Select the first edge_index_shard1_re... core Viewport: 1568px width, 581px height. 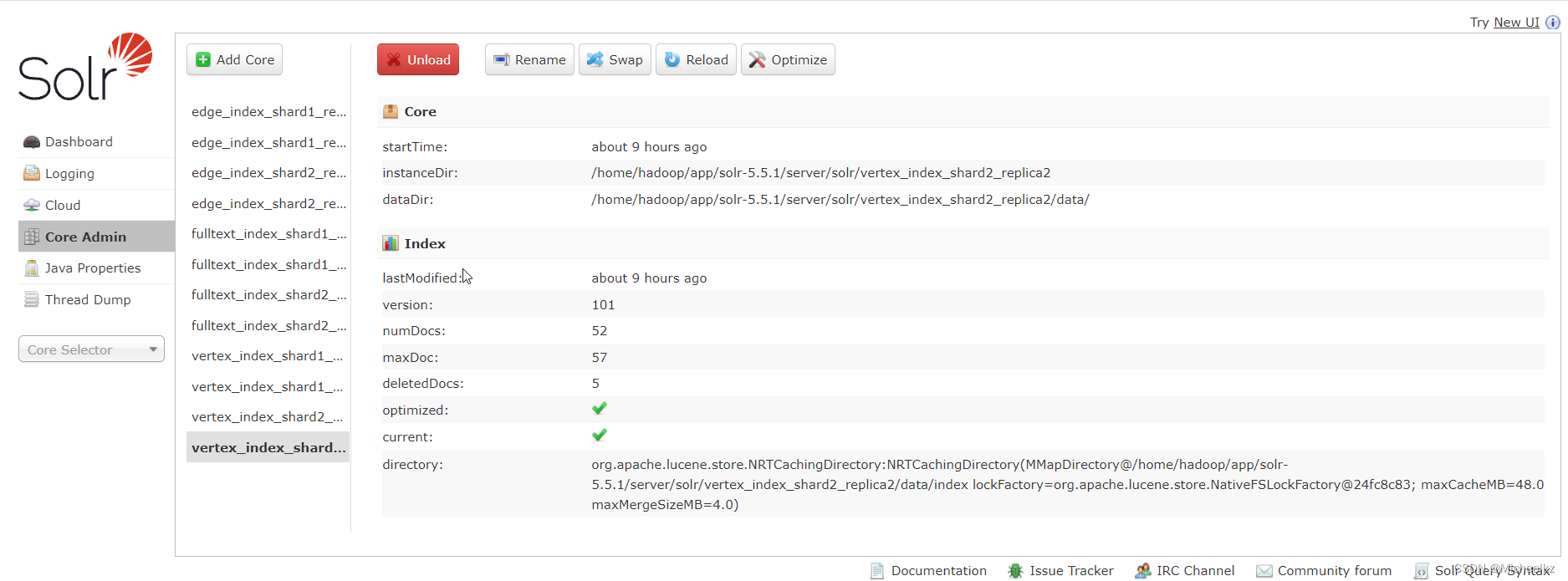[x=268, y=112]
